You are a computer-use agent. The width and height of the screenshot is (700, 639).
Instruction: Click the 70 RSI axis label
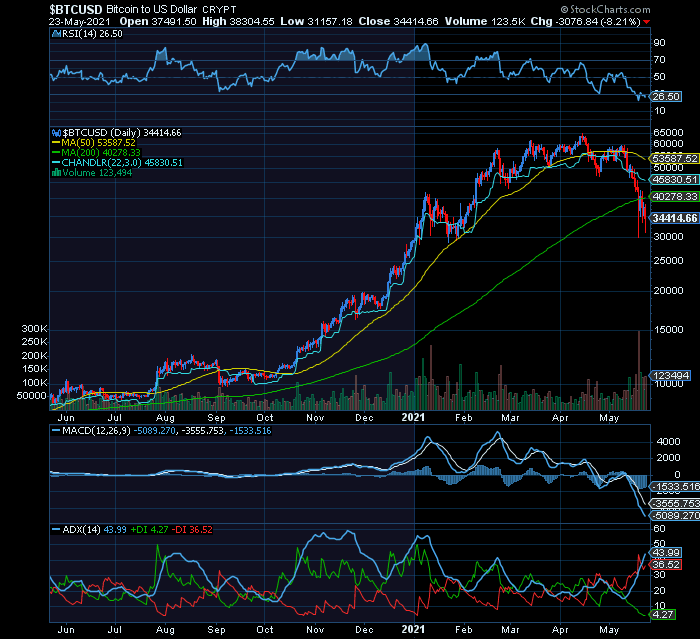point(659,60)
